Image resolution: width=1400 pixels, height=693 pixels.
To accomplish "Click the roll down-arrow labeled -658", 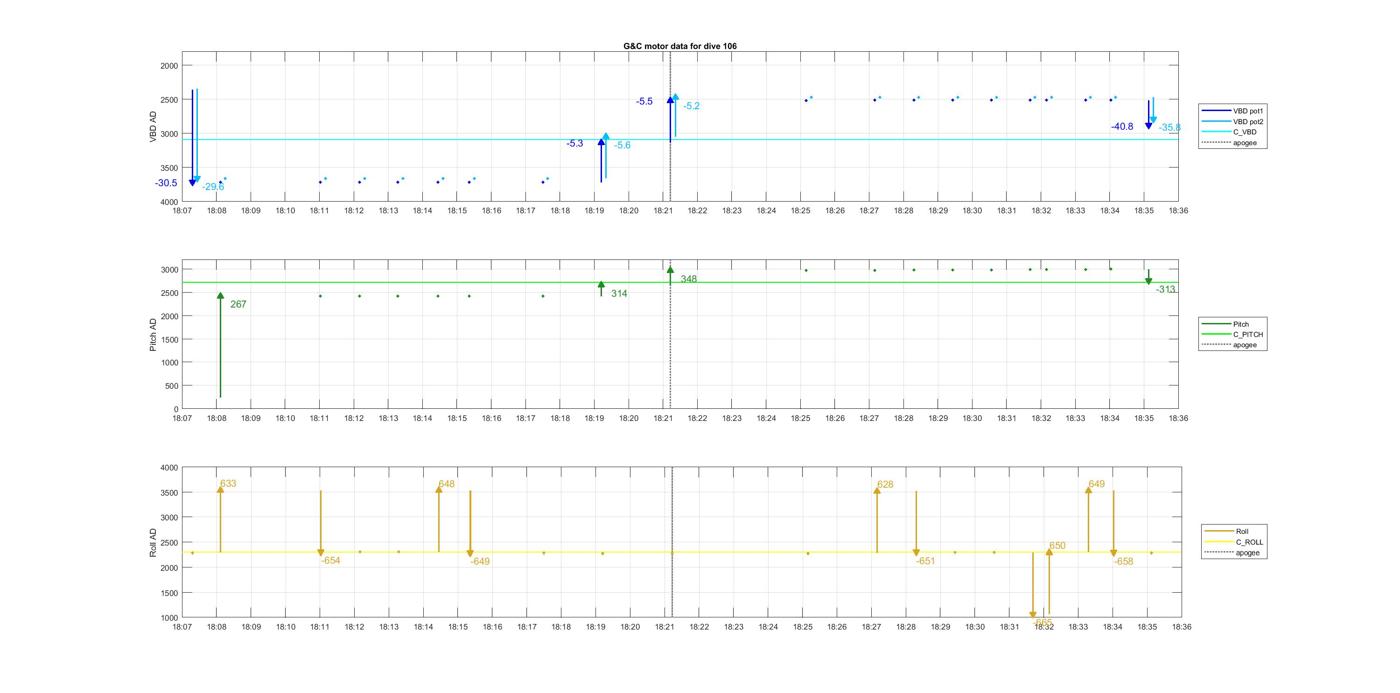I will pos(1113,524).
